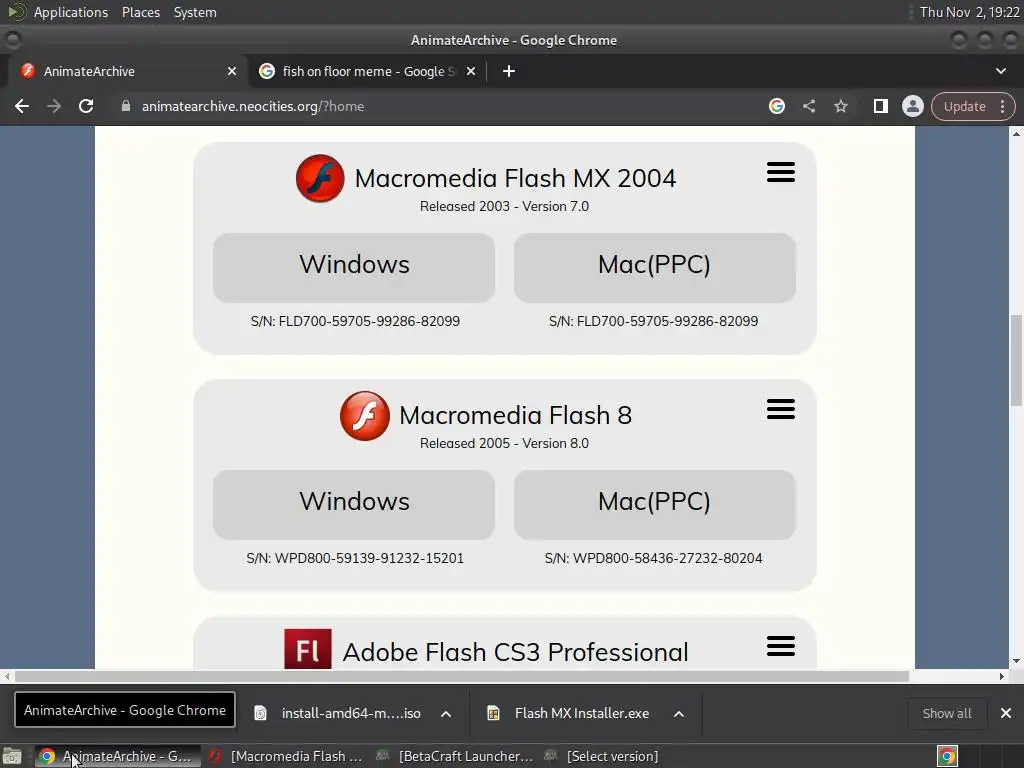Image resolution: width=1024 pixels, height=768 pixels.
Task: Expand options for install-amd64 iso download
Action: coord(446,714)
